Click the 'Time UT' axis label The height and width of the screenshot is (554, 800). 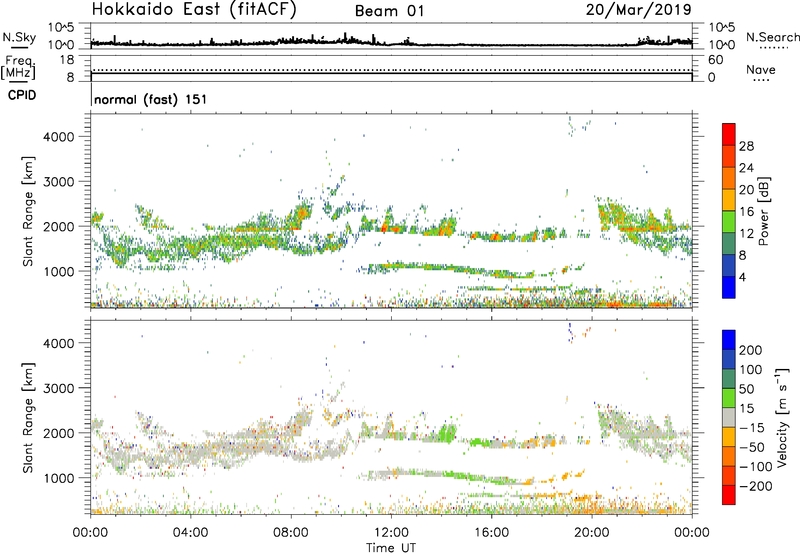(x=391, y=548)
